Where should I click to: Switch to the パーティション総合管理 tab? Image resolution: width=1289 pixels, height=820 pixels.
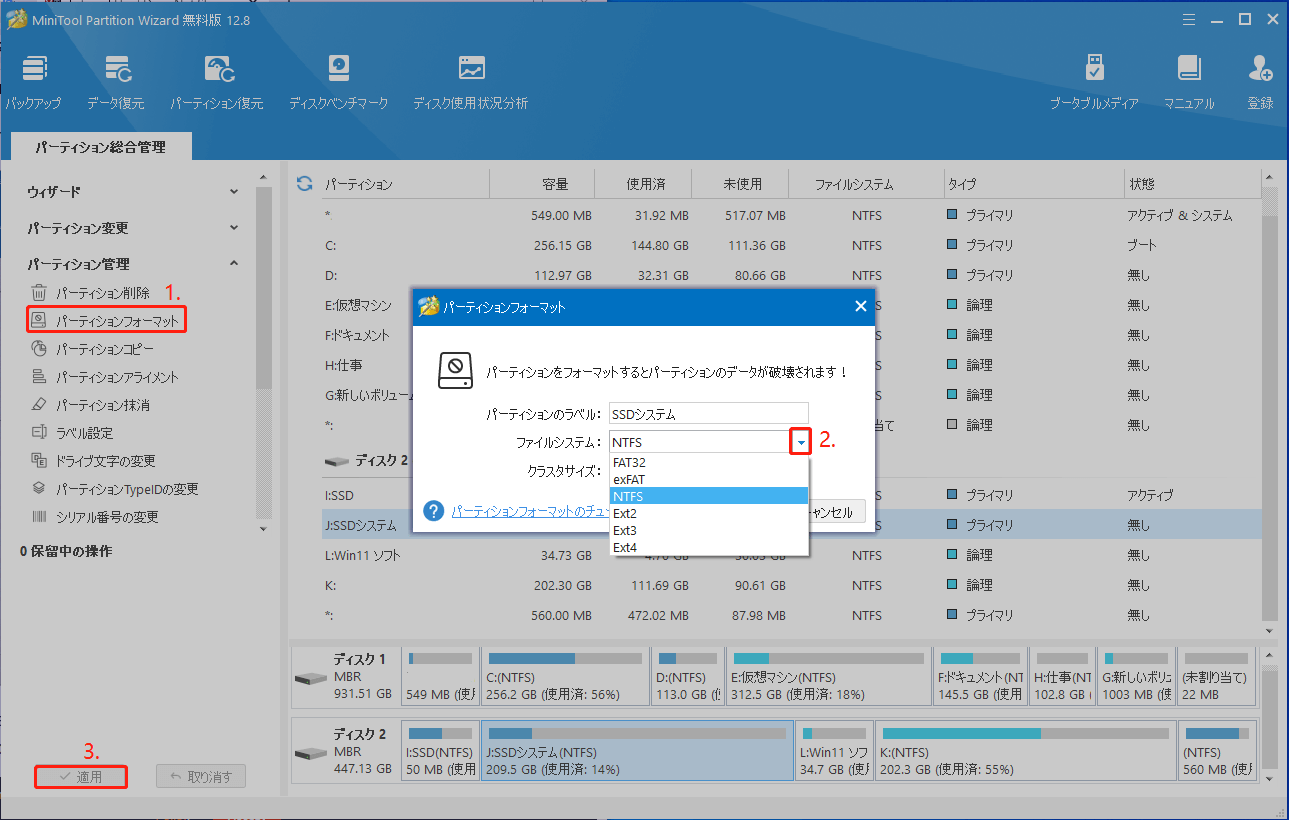[x=101, y=147]
